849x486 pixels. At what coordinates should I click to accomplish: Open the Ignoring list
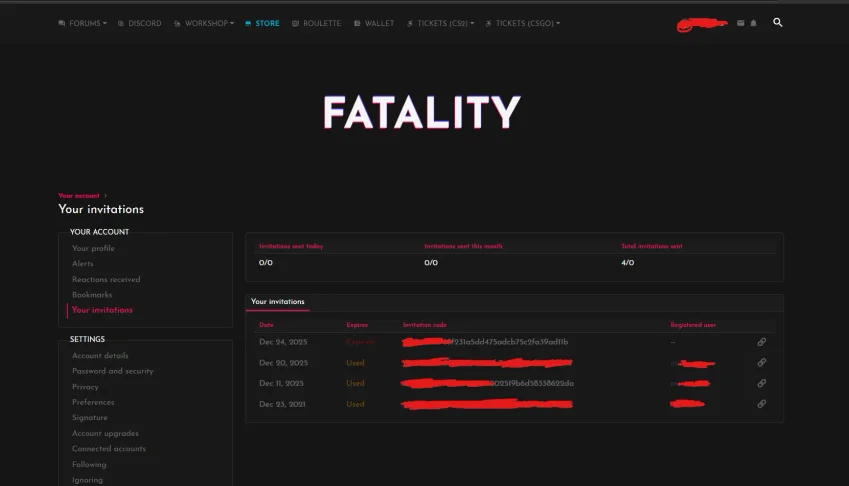click(x=87, y=480)
